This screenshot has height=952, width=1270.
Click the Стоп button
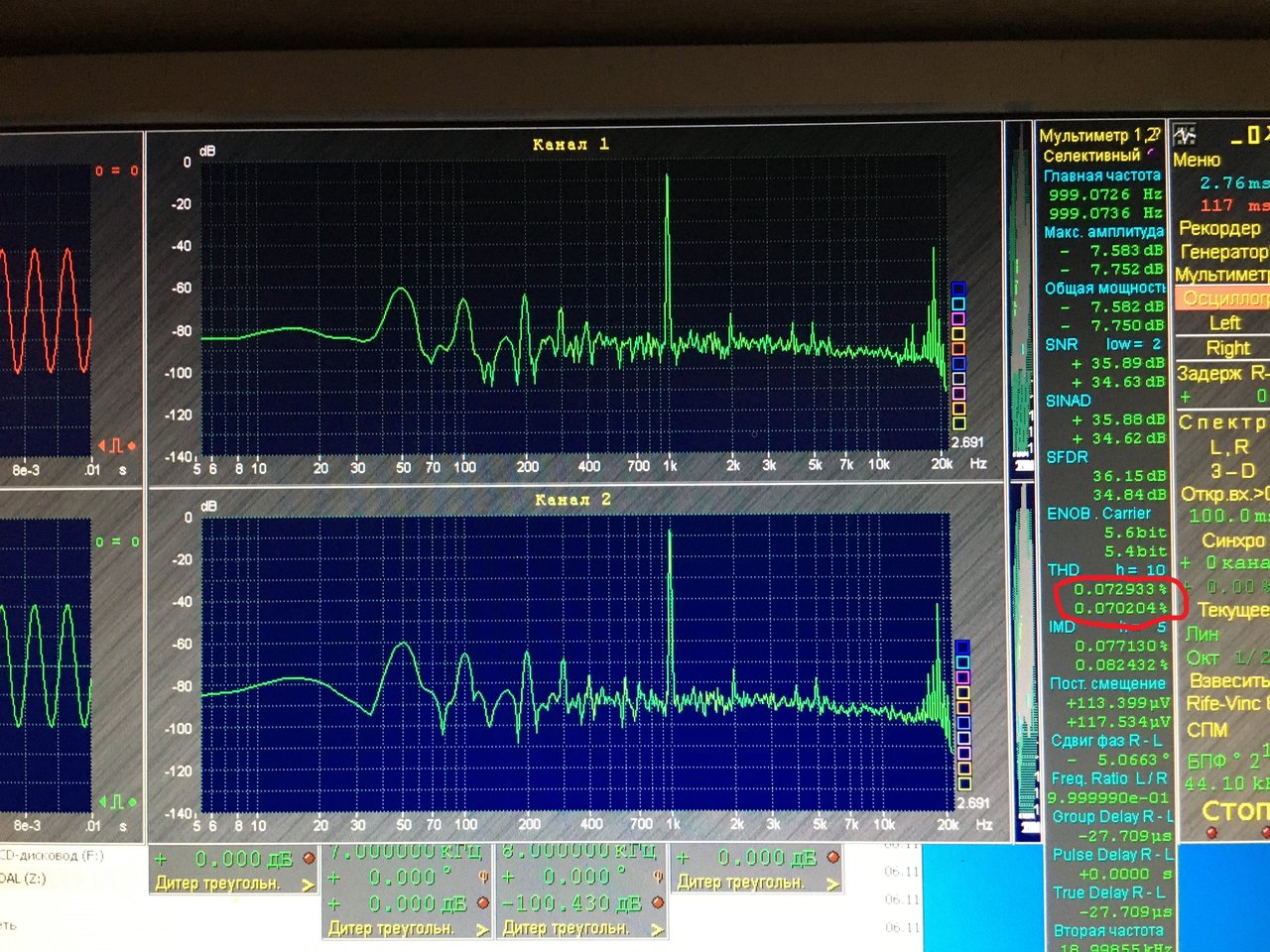[x=1235, y=810]
